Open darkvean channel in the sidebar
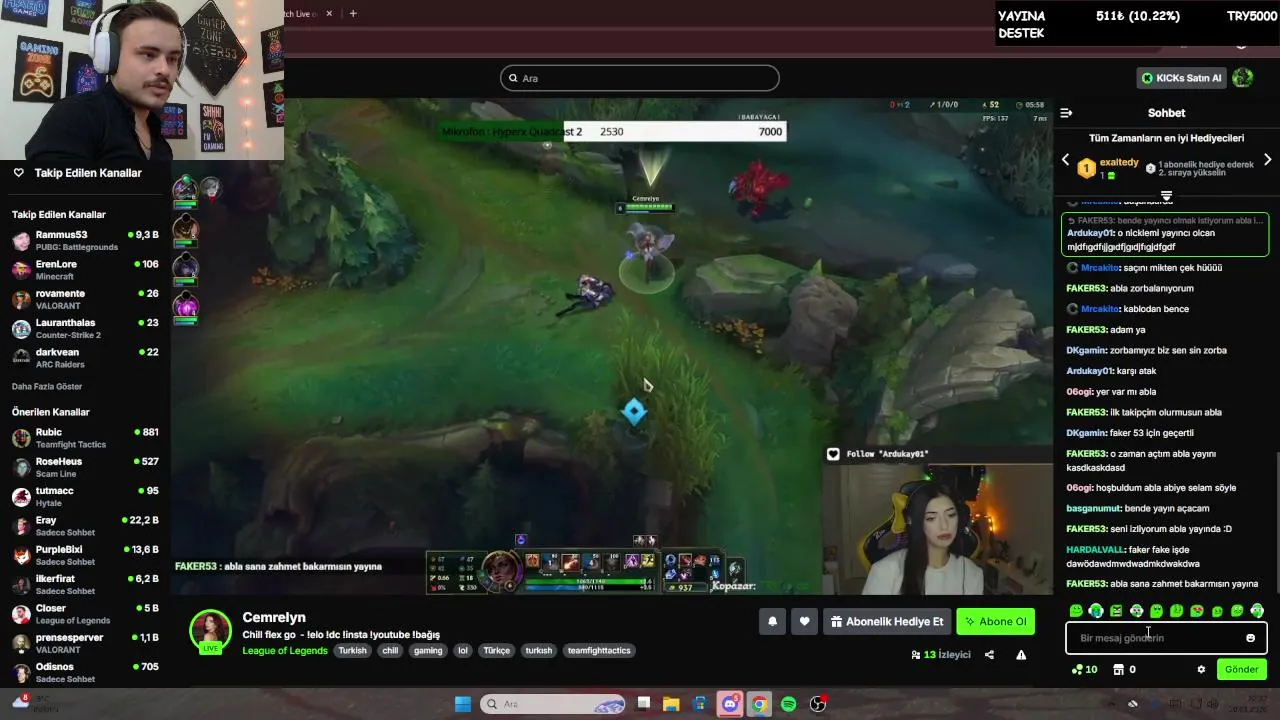The image size is (1280, 720). [x=85, y=358]
